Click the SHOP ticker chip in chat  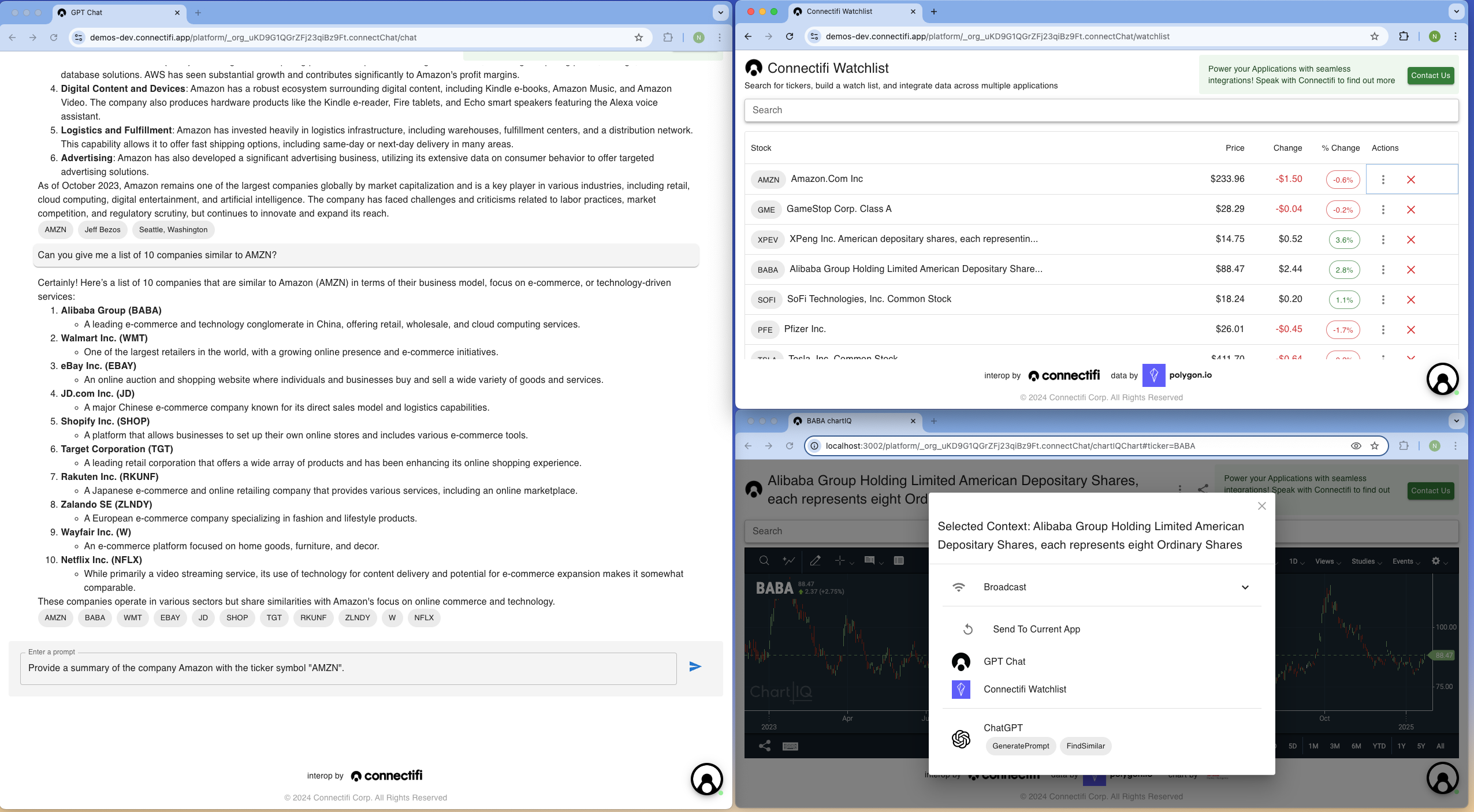tap(237, 617)
